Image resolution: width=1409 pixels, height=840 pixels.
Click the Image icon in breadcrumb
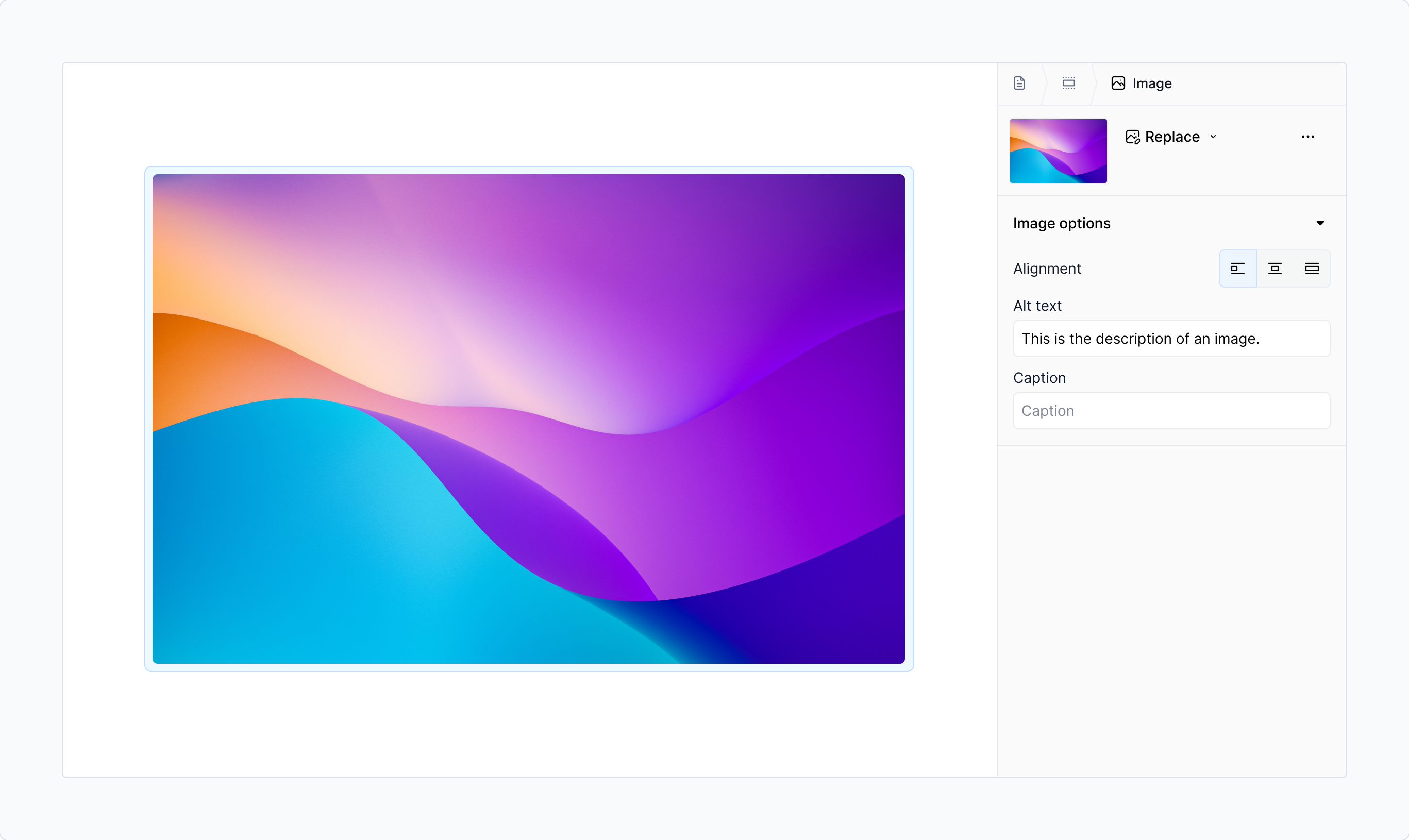(1117, 83)
